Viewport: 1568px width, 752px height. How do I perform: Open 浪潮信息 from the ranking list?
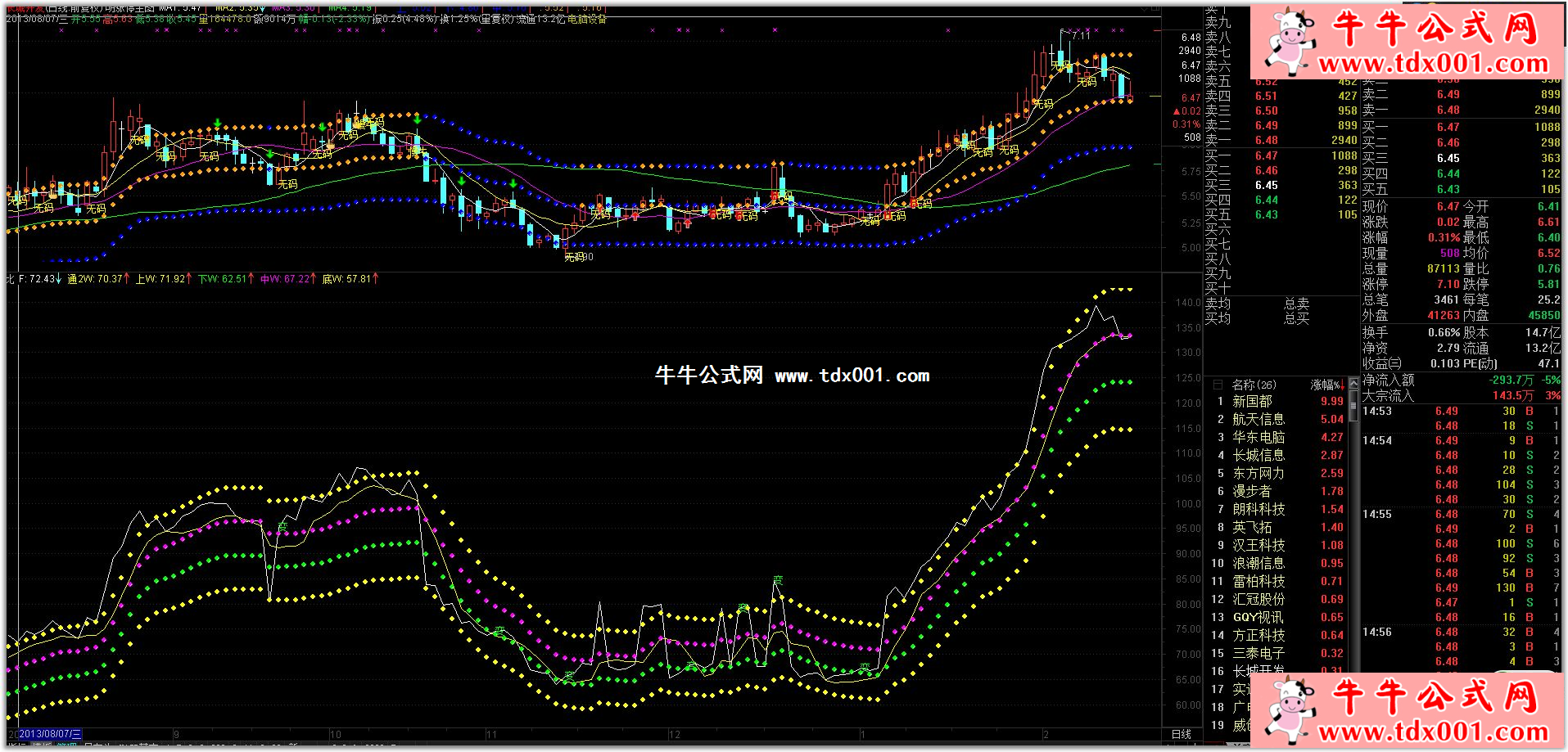click(x=1258, y=564)
